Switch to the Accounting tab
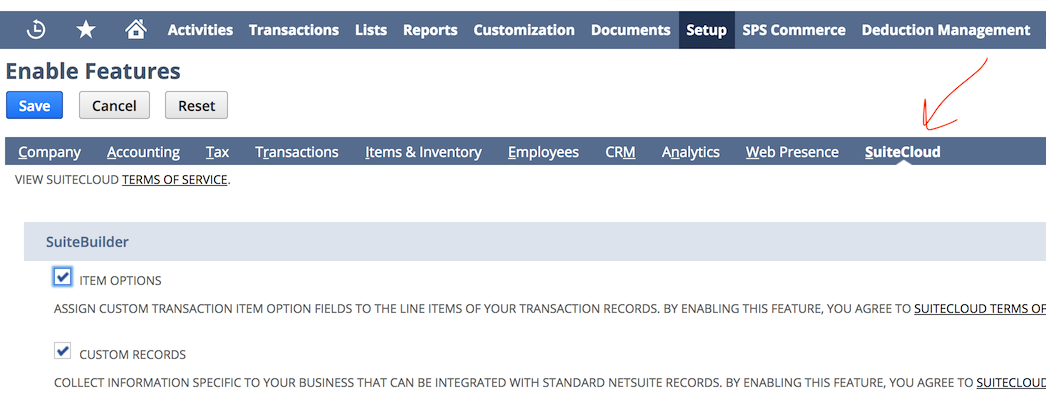The width and height of the screenshot is (1046, 414). (x=143, y=152)
